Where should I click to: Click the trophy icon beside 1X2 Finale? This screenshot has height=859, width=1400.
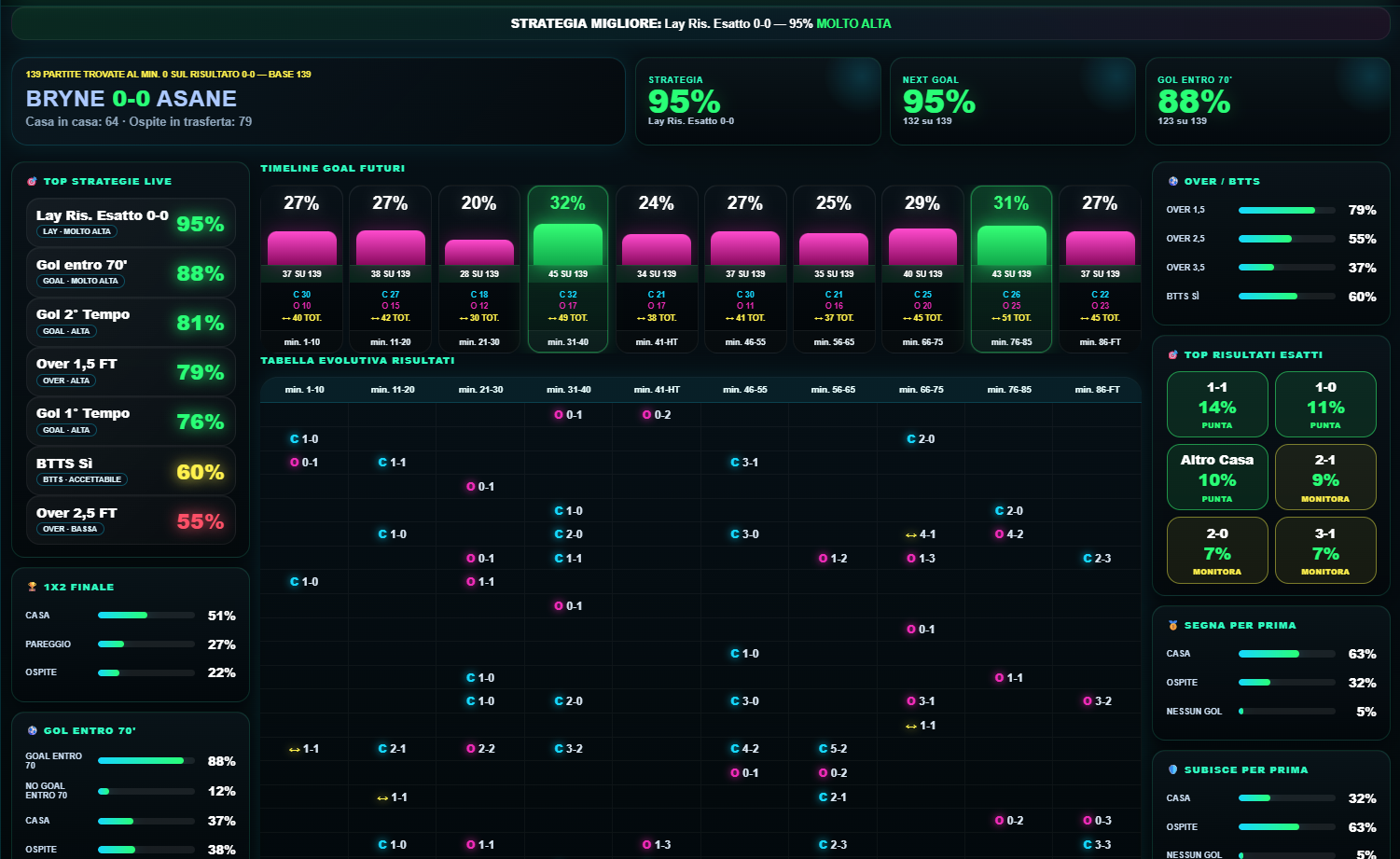[x=32, y=588]
